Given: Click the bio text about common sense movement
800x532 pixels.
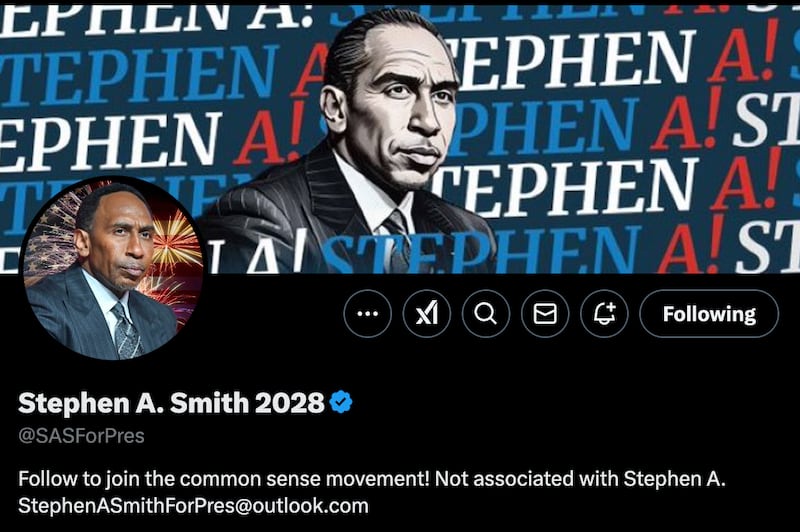Looking at the screenshot, I should (224, 478).
